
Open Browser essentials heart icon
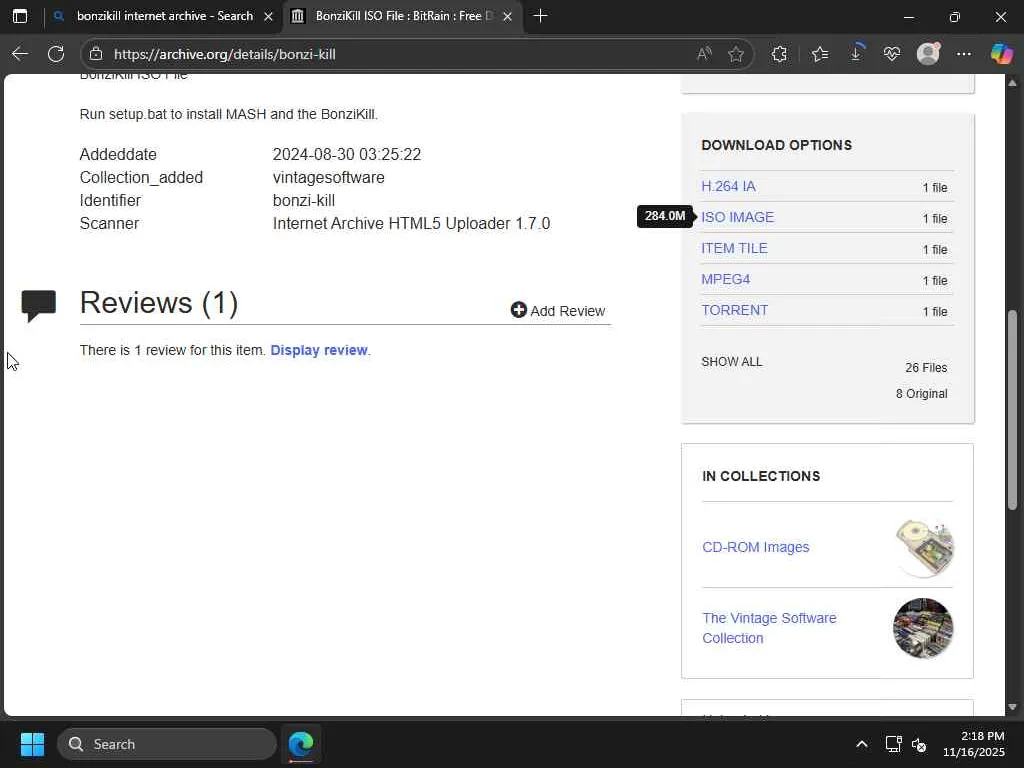pos(892,54)
